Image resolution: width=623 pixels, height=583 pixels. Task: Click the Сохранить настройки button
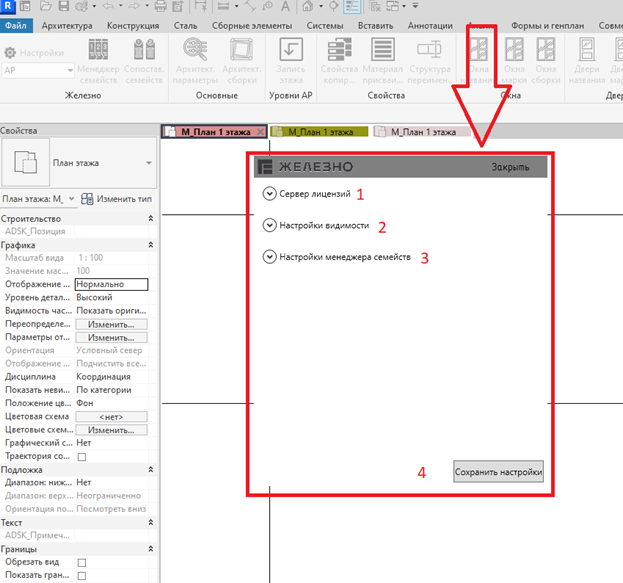point(498,472)
